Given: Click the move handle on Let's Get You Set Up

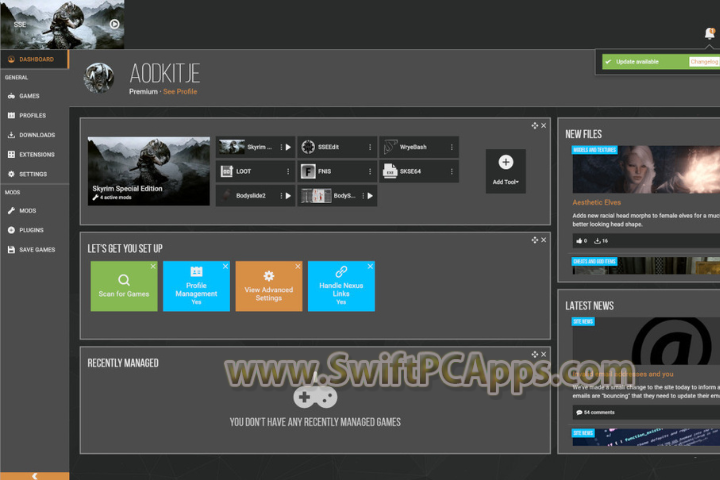Looking at the screenshot, I should [534, 240].
